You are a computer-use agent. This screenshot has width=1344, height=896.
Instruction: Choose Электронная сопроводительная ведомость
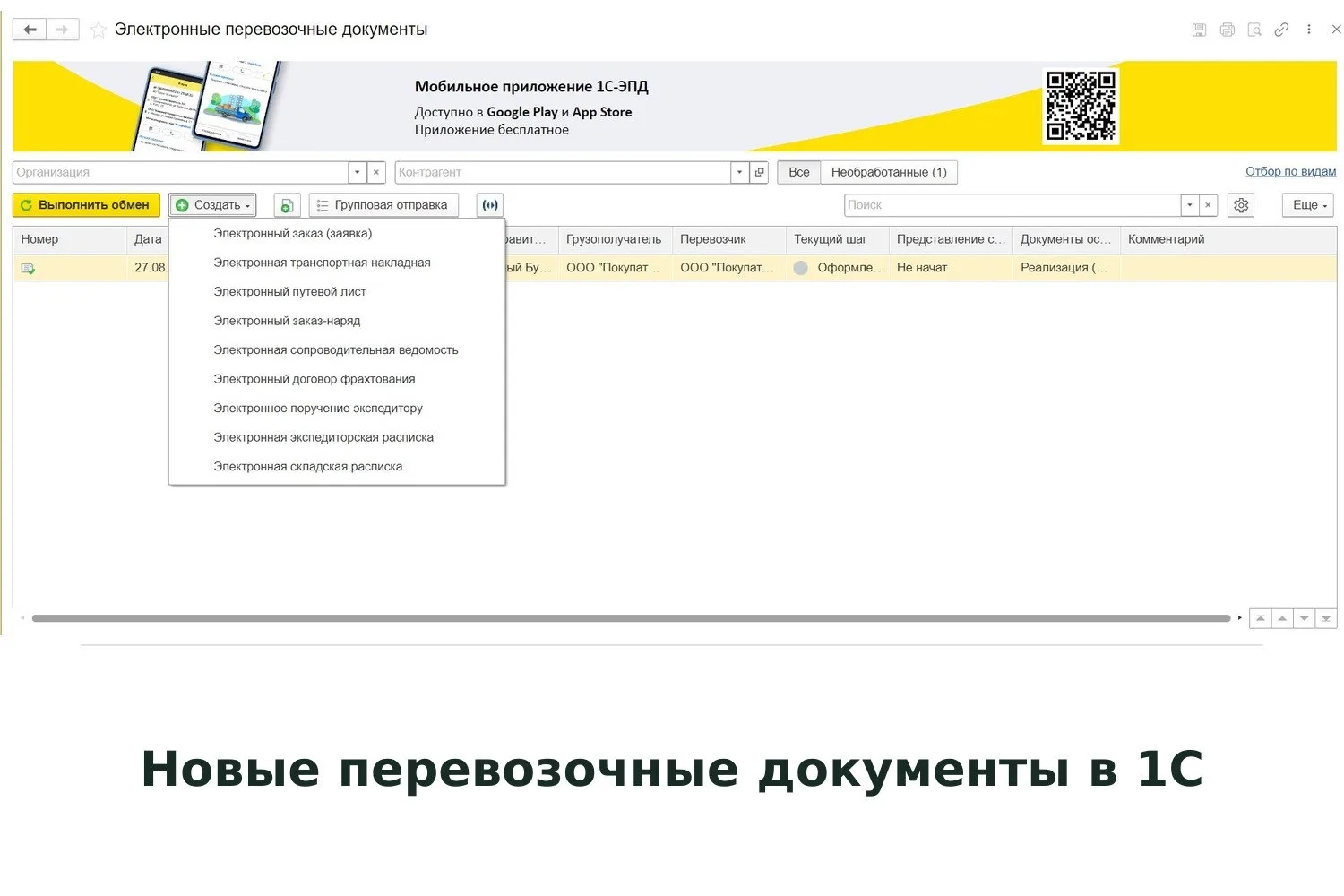click(x=337, y=350)
